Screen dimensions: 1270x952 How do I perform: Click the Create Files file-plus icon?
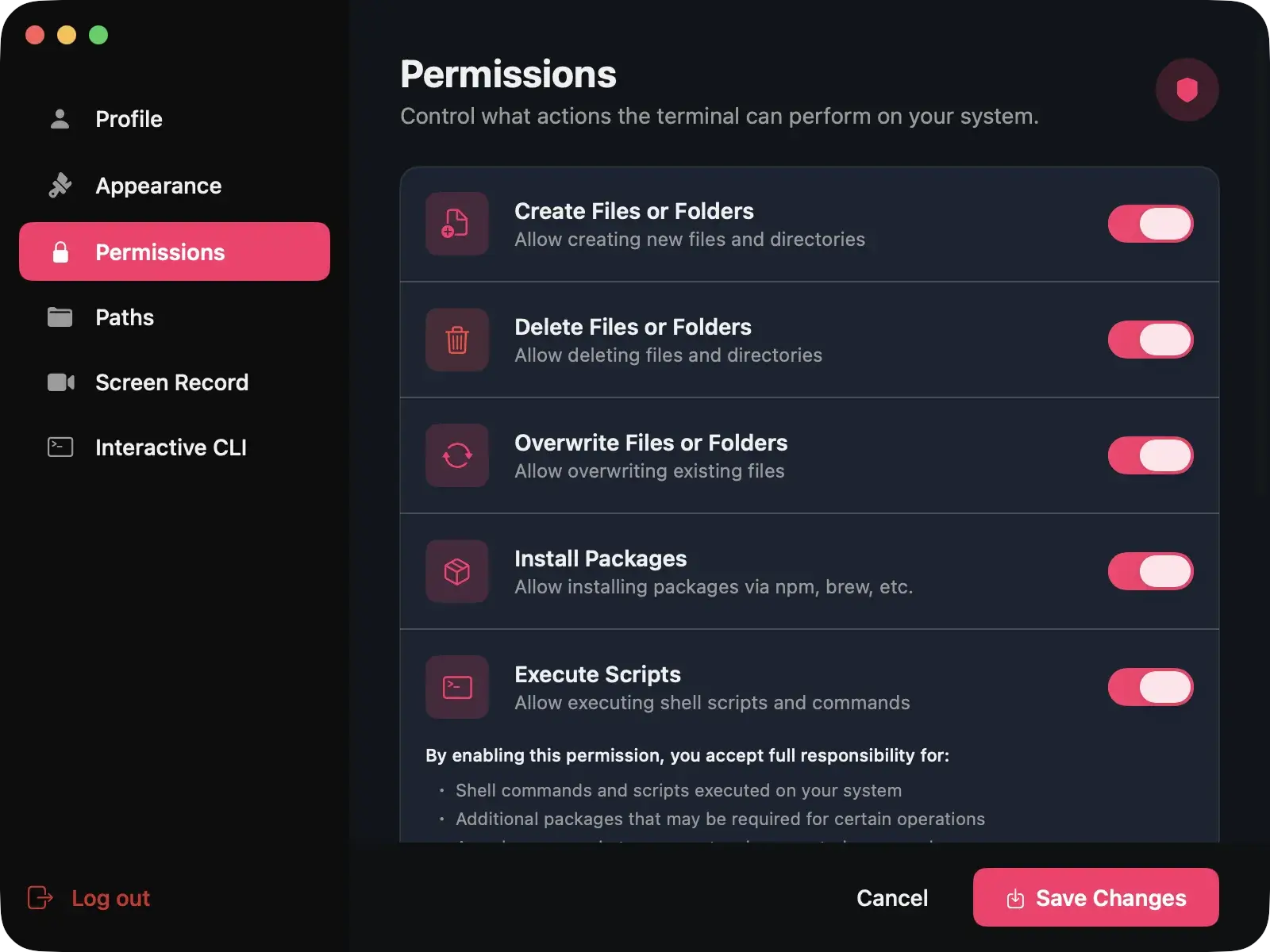pyautogui.click(x=456, y=224)
